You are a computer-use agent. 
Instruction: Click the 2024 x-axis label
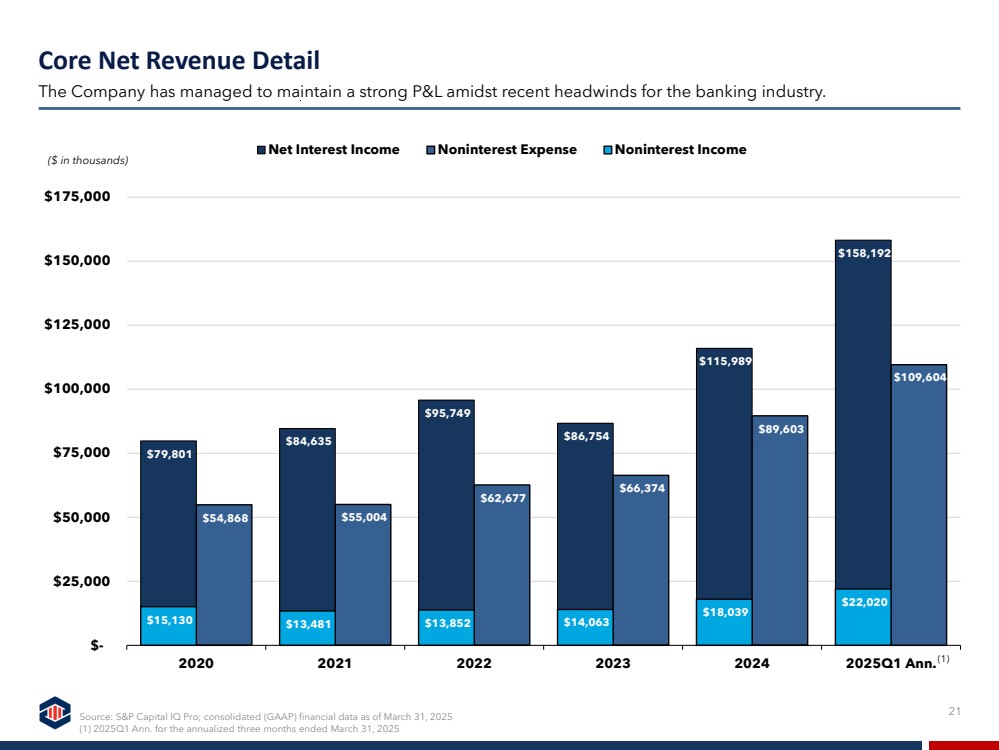pos(752,663)
